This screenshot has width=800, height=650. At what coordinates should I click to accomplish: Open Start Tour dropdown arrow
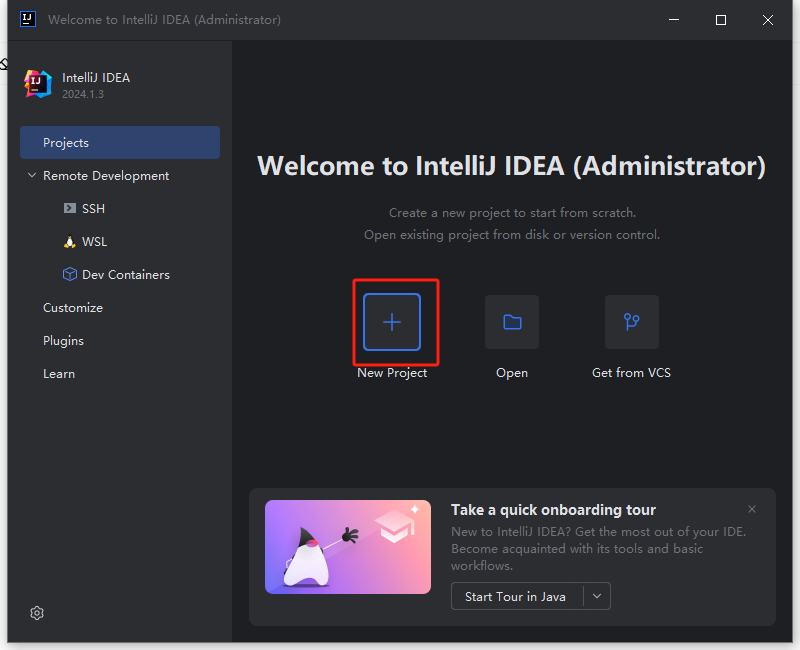tap(597, 596)
